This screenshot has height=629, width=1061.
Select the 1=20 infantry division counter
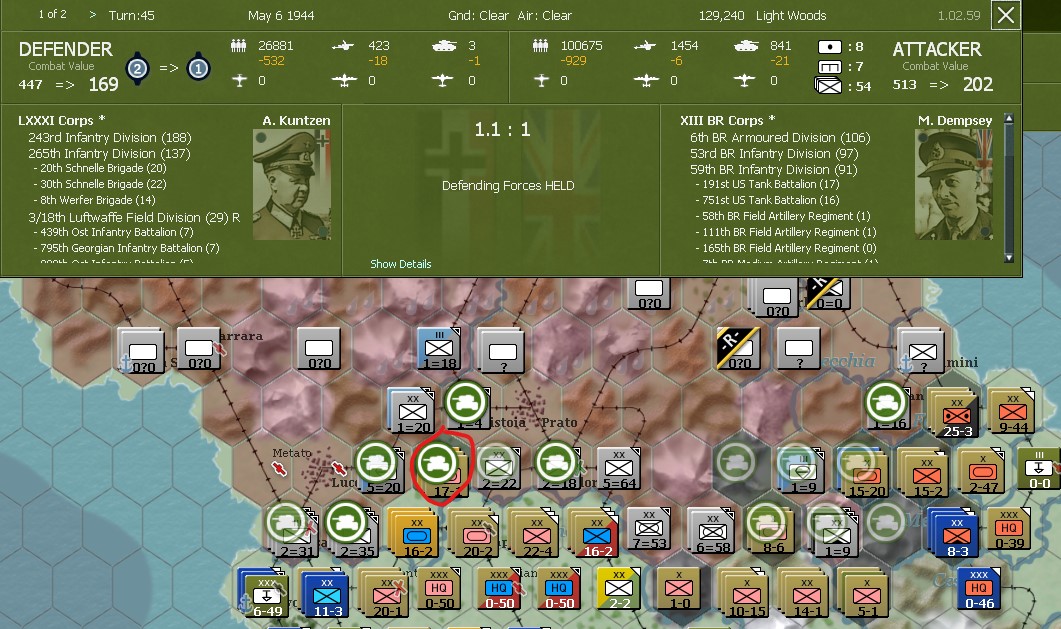coord(412,411)
